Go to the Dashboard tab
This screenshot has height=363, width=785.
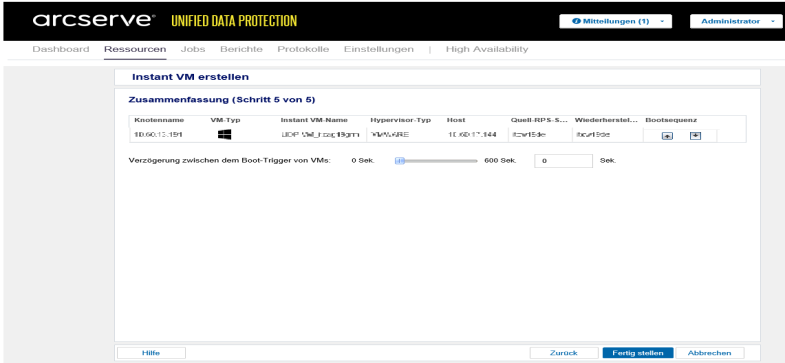(61, 49)
